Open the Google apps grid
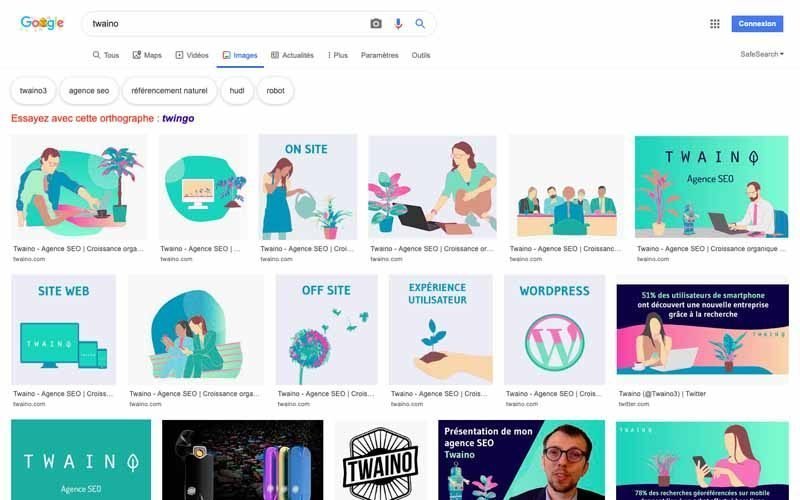Screen dimensions: 800x500 coord(714,24)
